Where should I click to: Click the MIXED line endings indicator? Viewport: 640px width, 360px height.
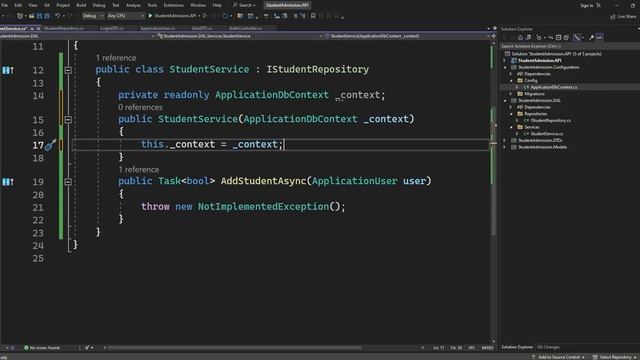tap(487, 348)
